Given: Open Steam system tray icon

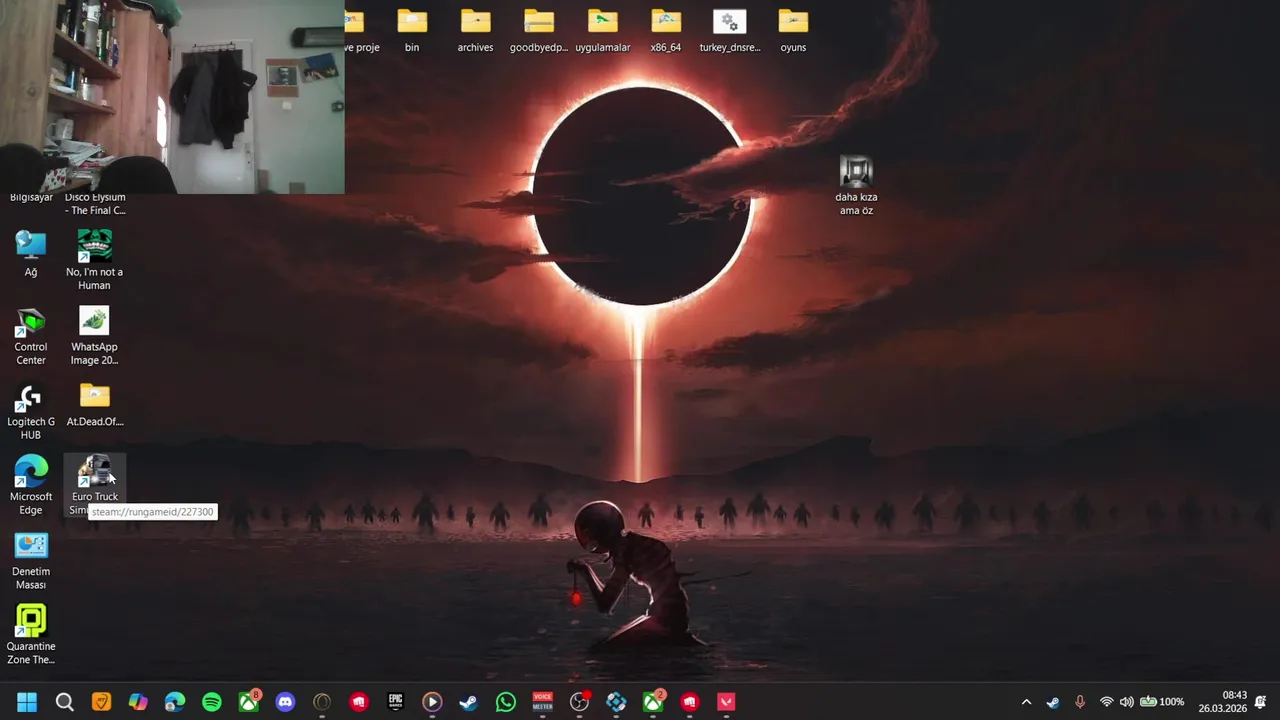Looking at the screenshot, I should click(x=1053, y=702).
